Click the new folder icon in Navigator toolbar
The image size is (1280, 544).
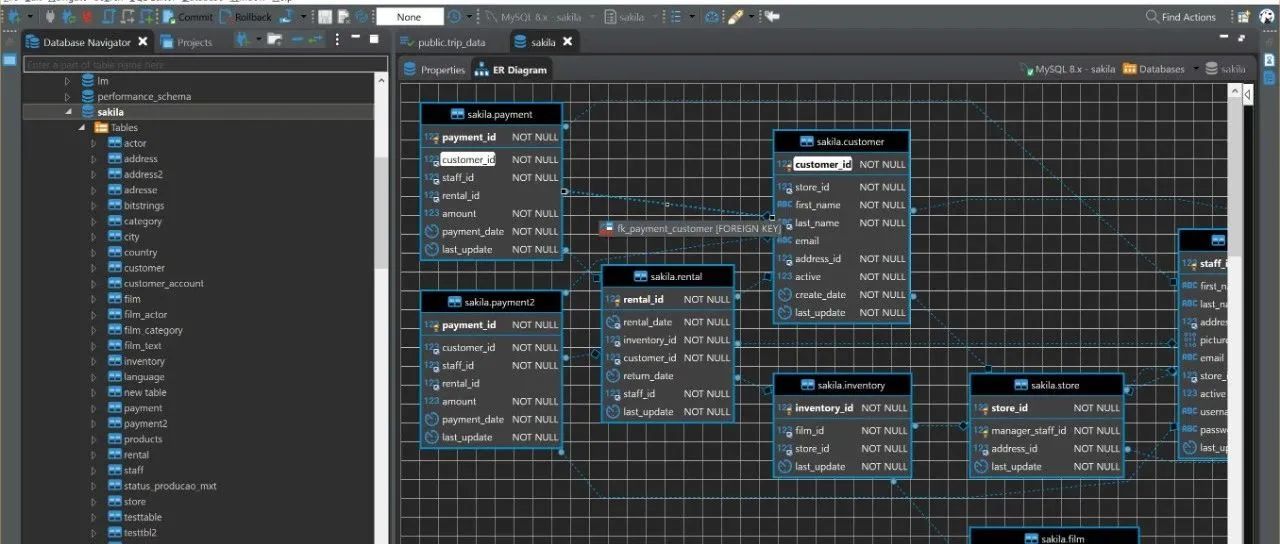[x=274, y=40]
